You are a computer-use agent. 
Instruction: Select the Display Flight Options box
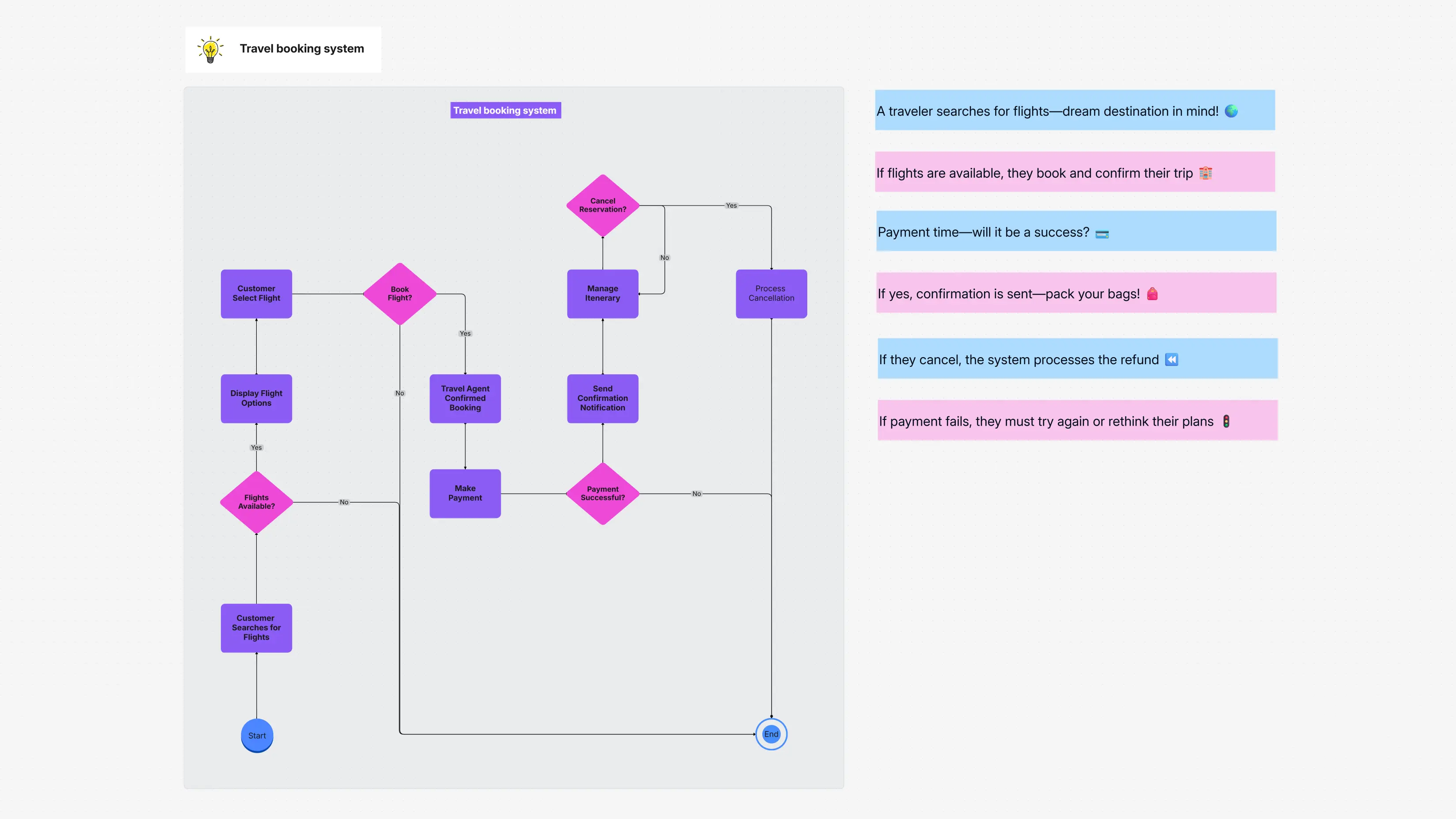pos(257,399)
